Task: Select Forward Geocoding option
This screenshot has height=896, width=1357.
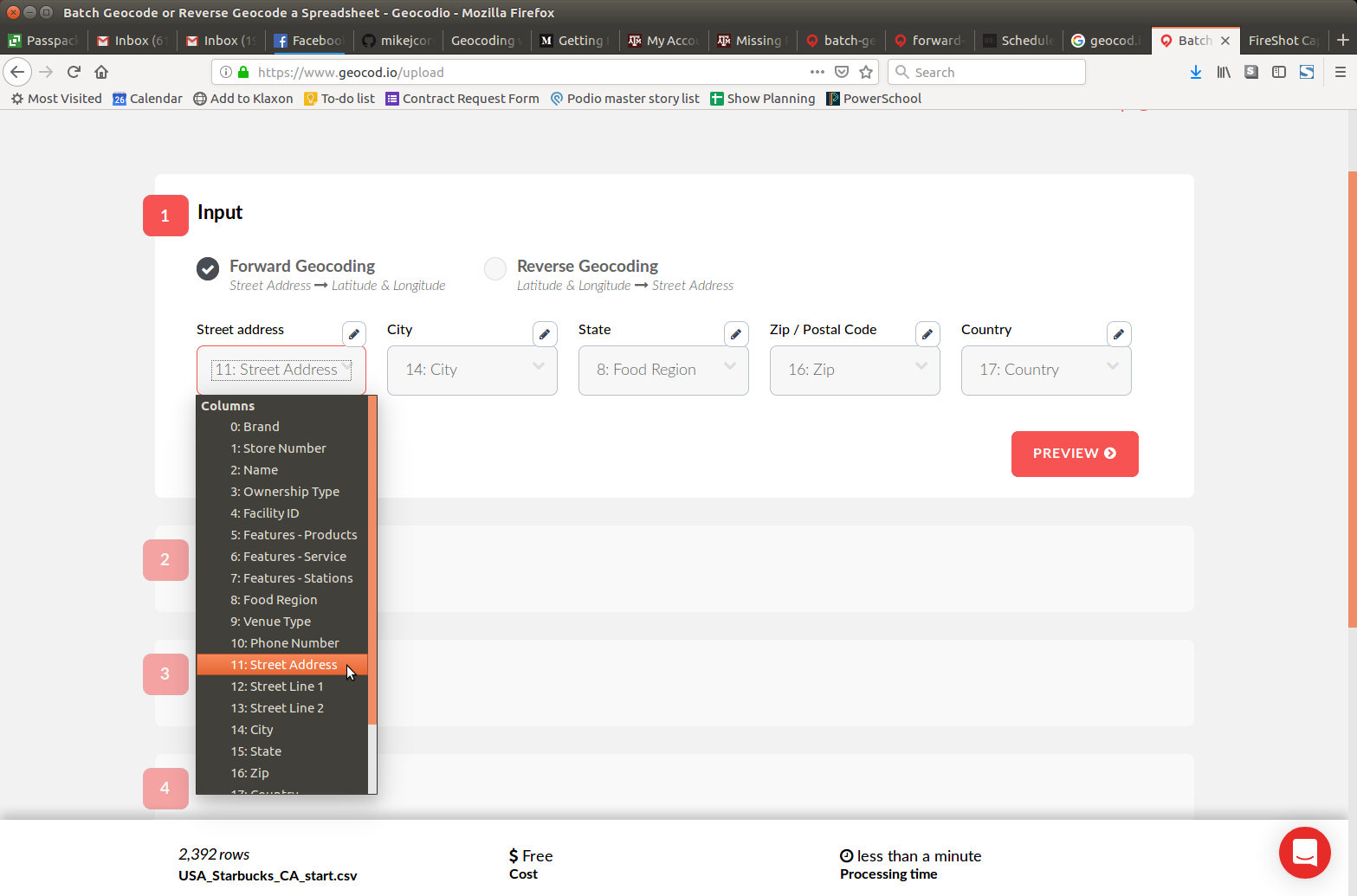Action: point(207,269)
